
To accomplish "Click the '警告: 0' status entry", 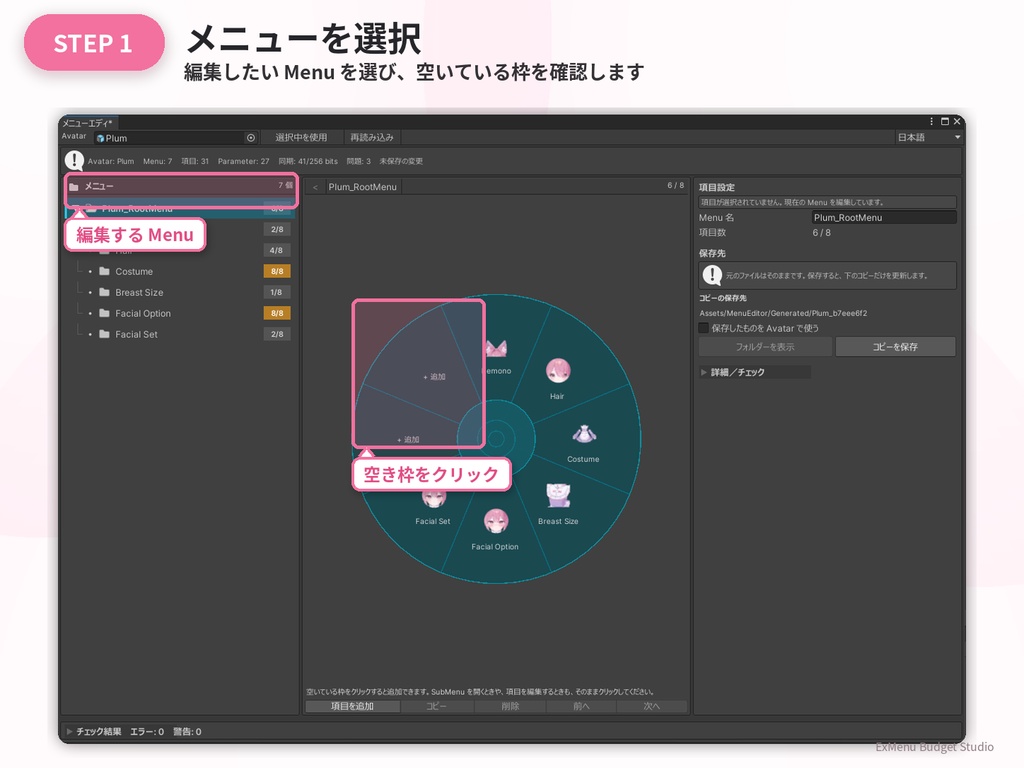I will pyautogui.click(x=187, y=731).
